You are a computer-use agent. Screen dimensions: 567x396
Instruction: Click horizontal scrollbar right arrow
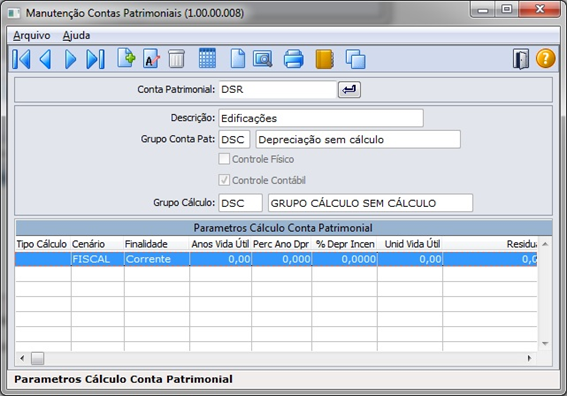530,358
